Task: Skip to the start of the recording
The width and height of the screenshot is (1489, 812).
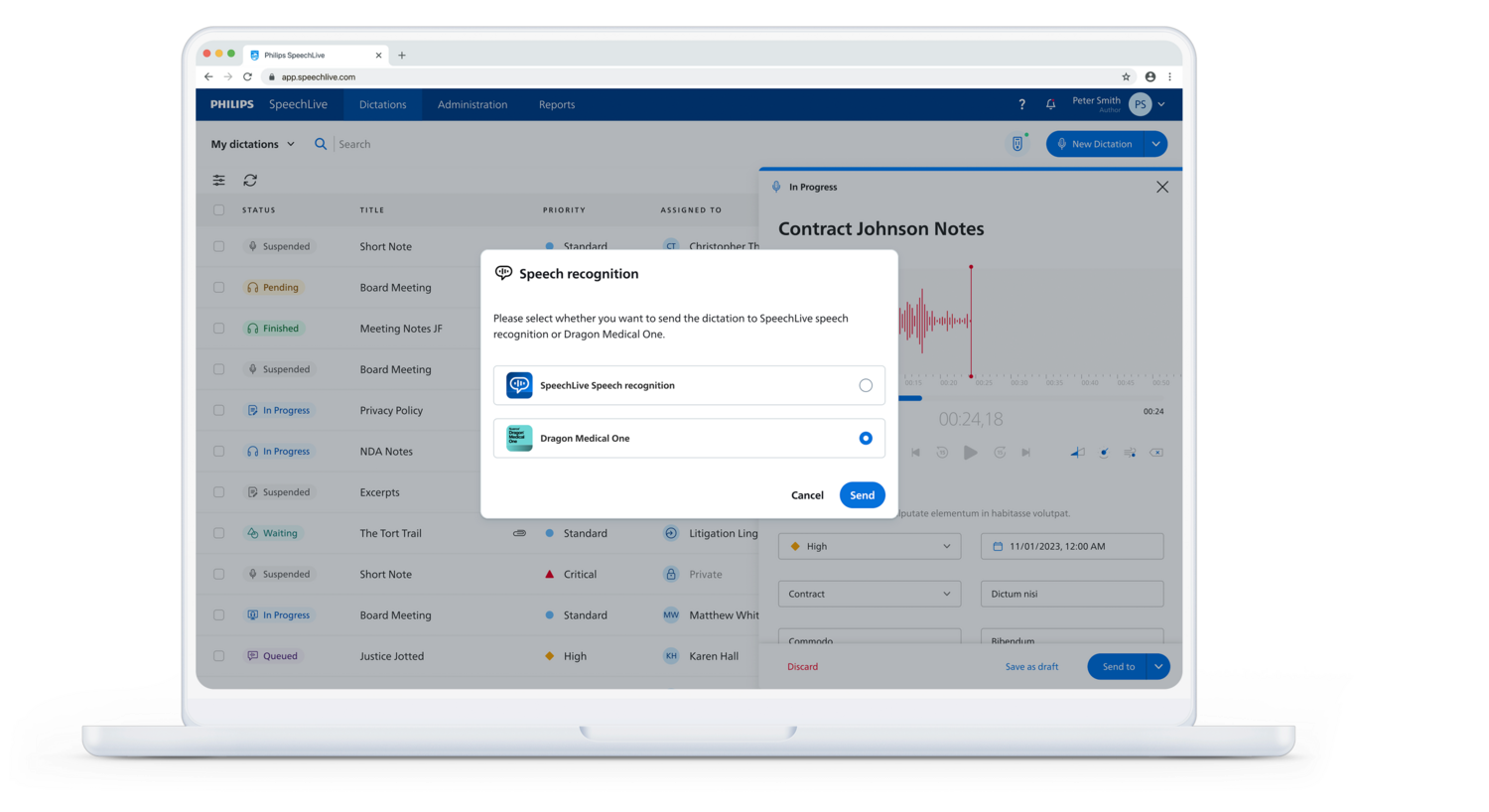Action: click(915, 453)
